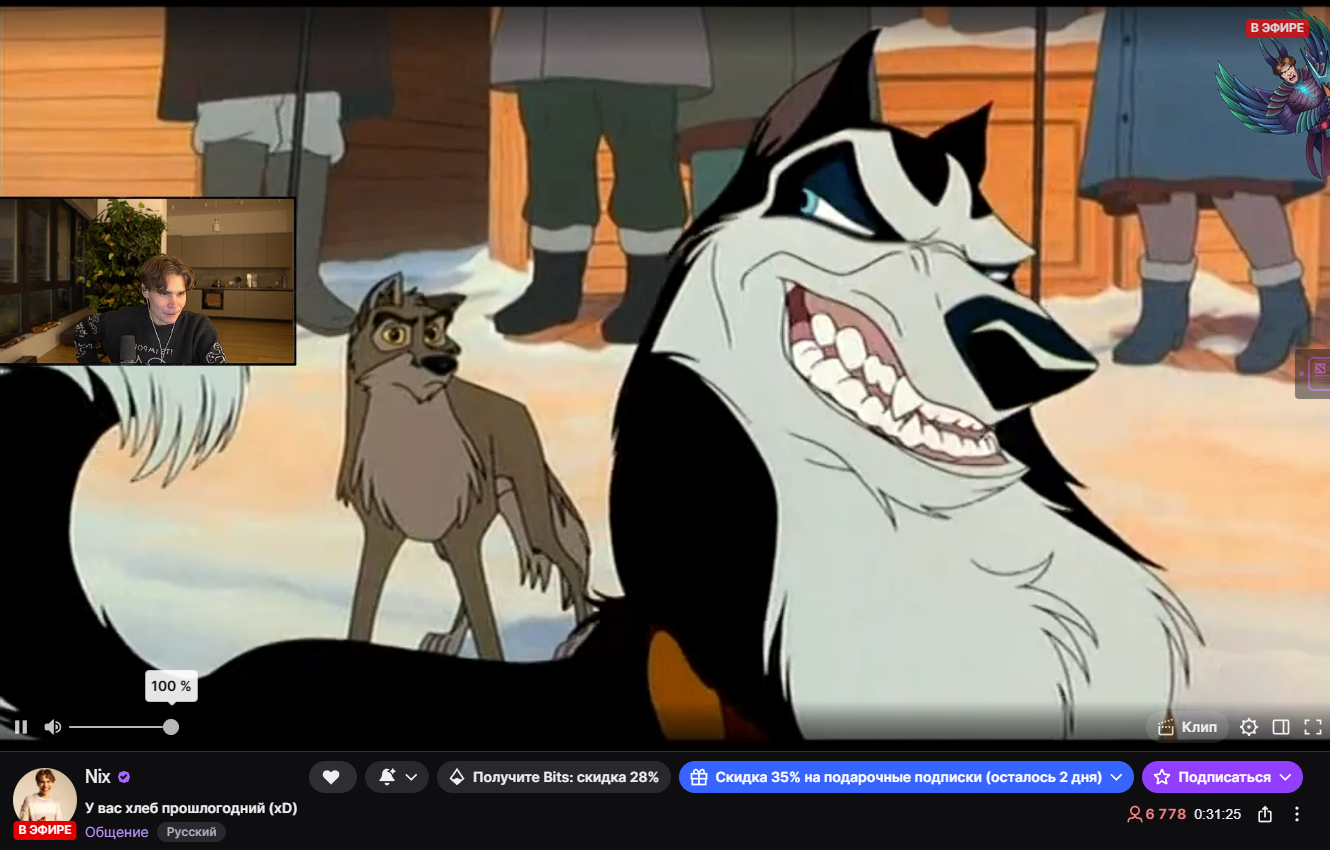Open the notification bell dropdown
The height and width of the screenshot is (850, 1330).
coord(397,777)
